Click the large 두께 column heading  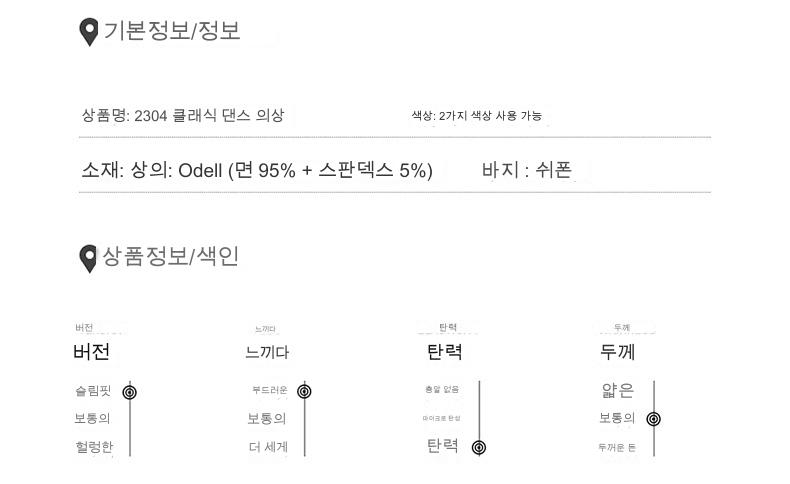tap(617, 352)
